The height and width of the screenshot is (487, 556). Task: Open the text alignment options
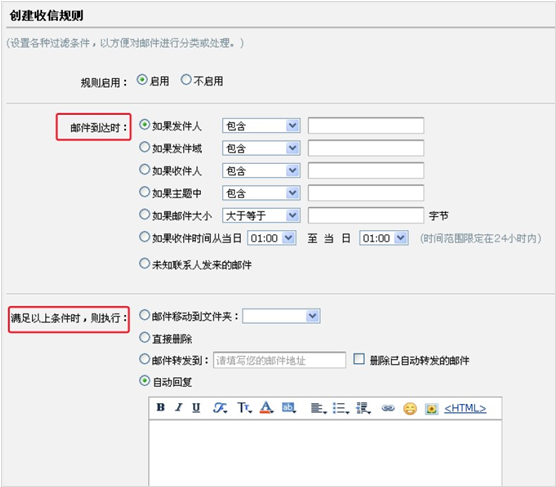[x=318, y=408]
